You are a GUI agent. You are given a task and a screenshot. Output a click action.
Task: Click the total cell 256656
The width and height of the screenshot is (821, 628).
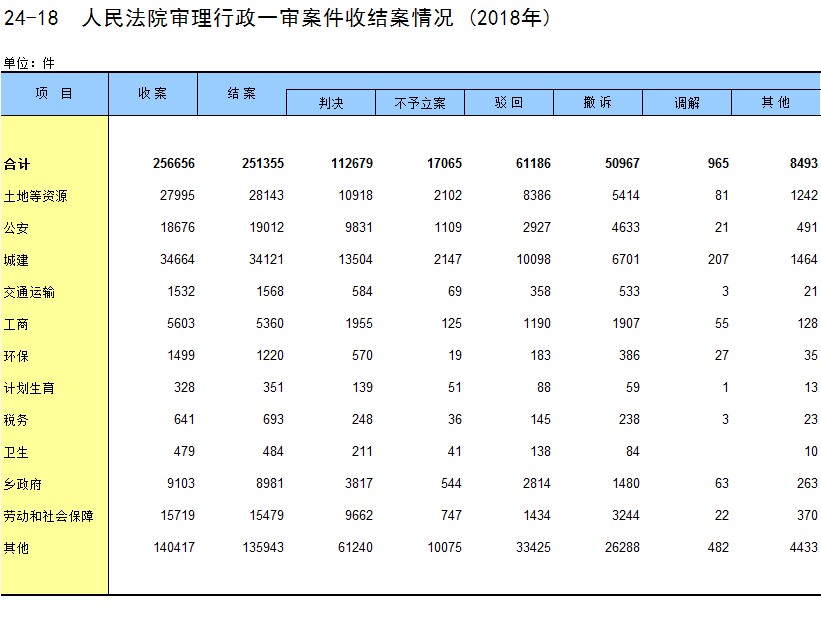174,163
